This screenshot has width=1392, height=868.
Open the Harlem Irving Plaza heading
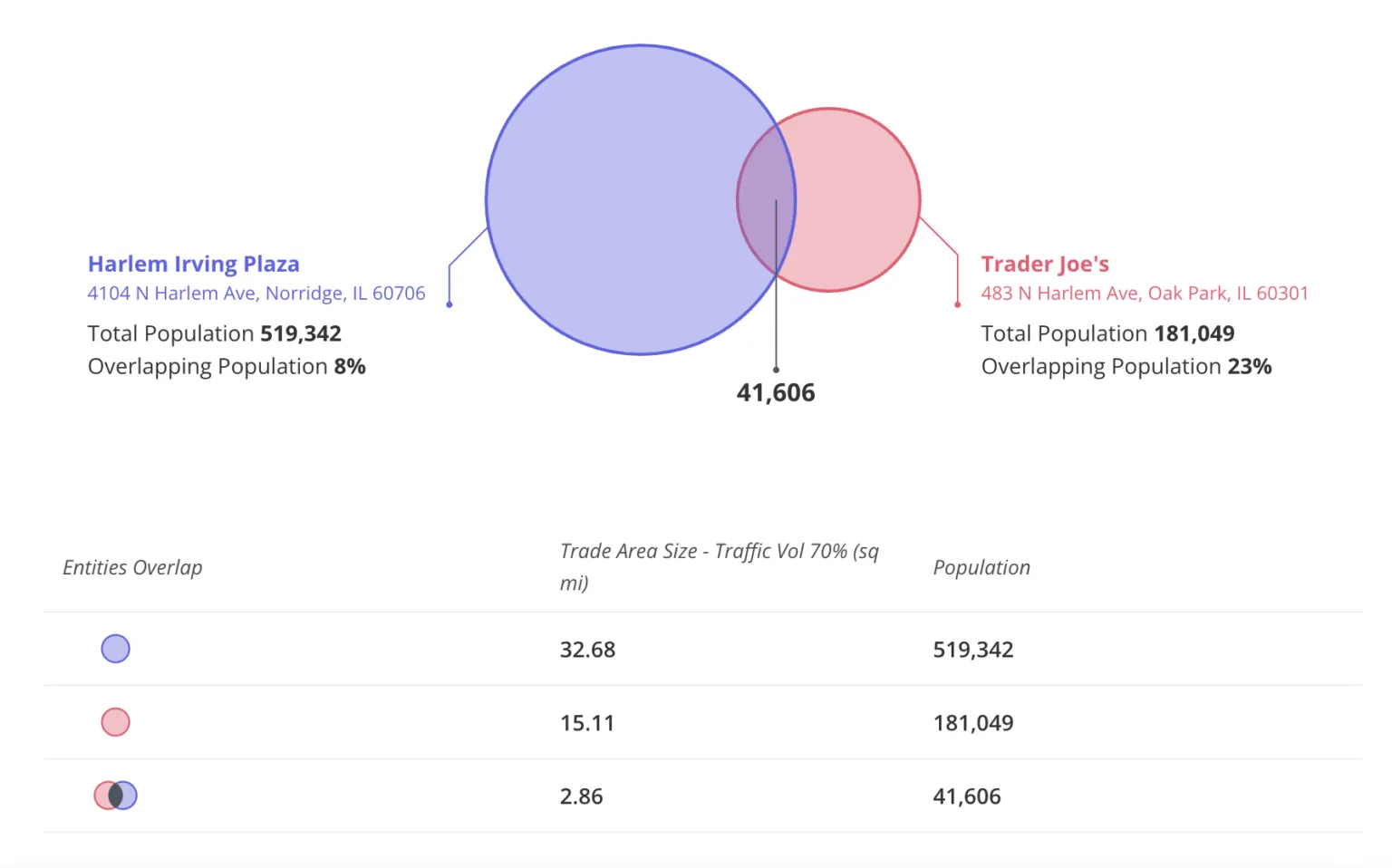tap(193, 264)
